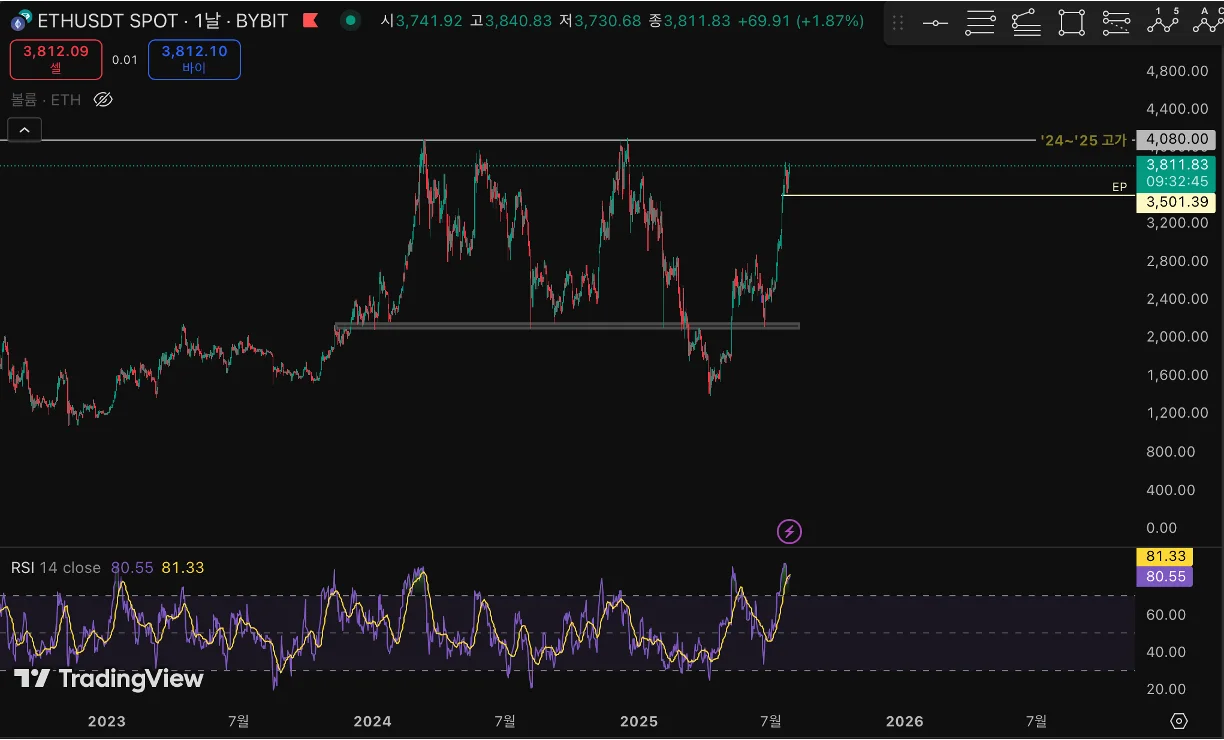Click the purple lightning bolt event icon
This screenshot has height=740, width=1224.
click(x=789, y=531)
